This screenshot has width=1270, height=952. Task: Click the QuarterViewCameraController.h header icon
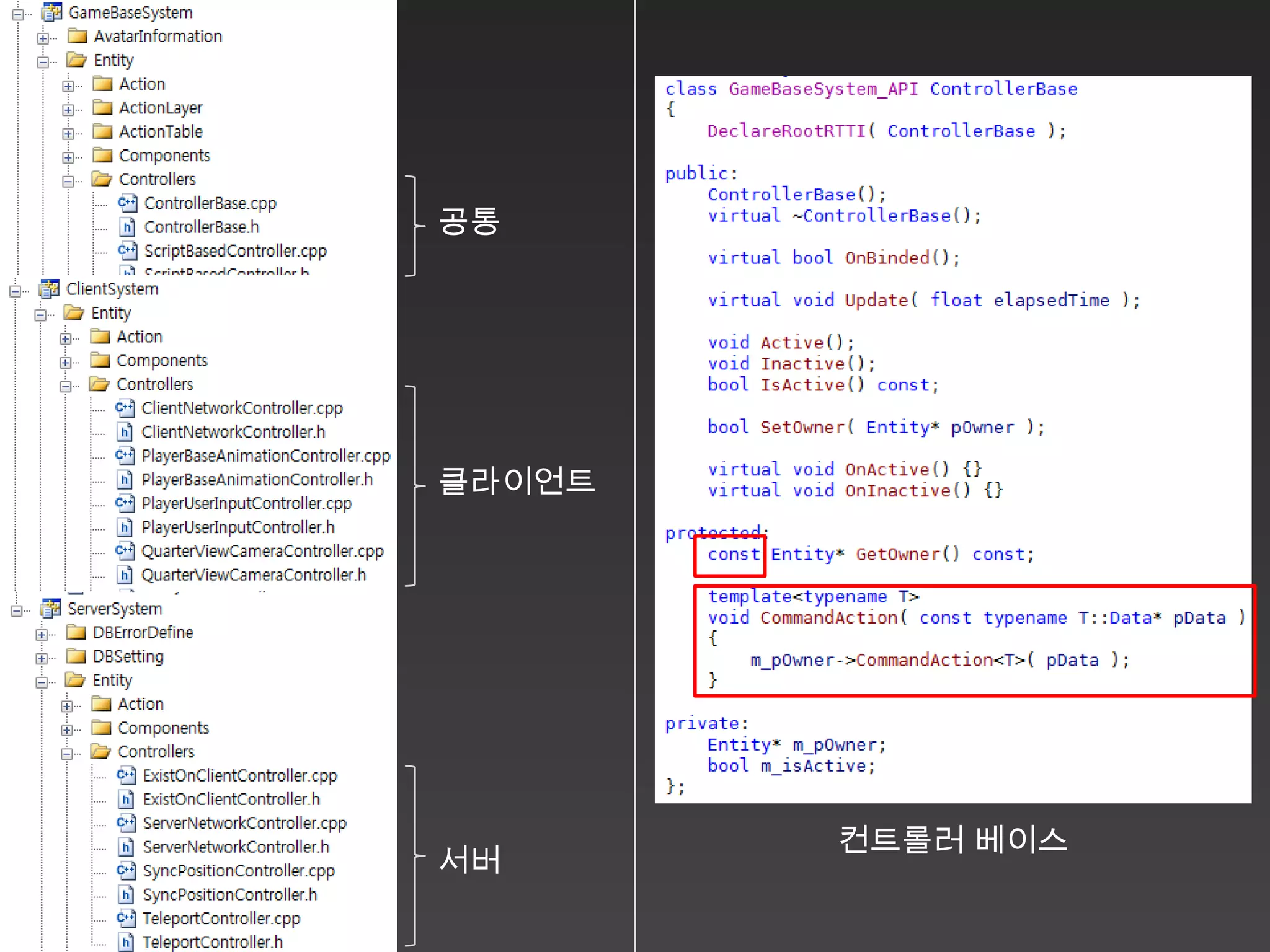point(125,575)
